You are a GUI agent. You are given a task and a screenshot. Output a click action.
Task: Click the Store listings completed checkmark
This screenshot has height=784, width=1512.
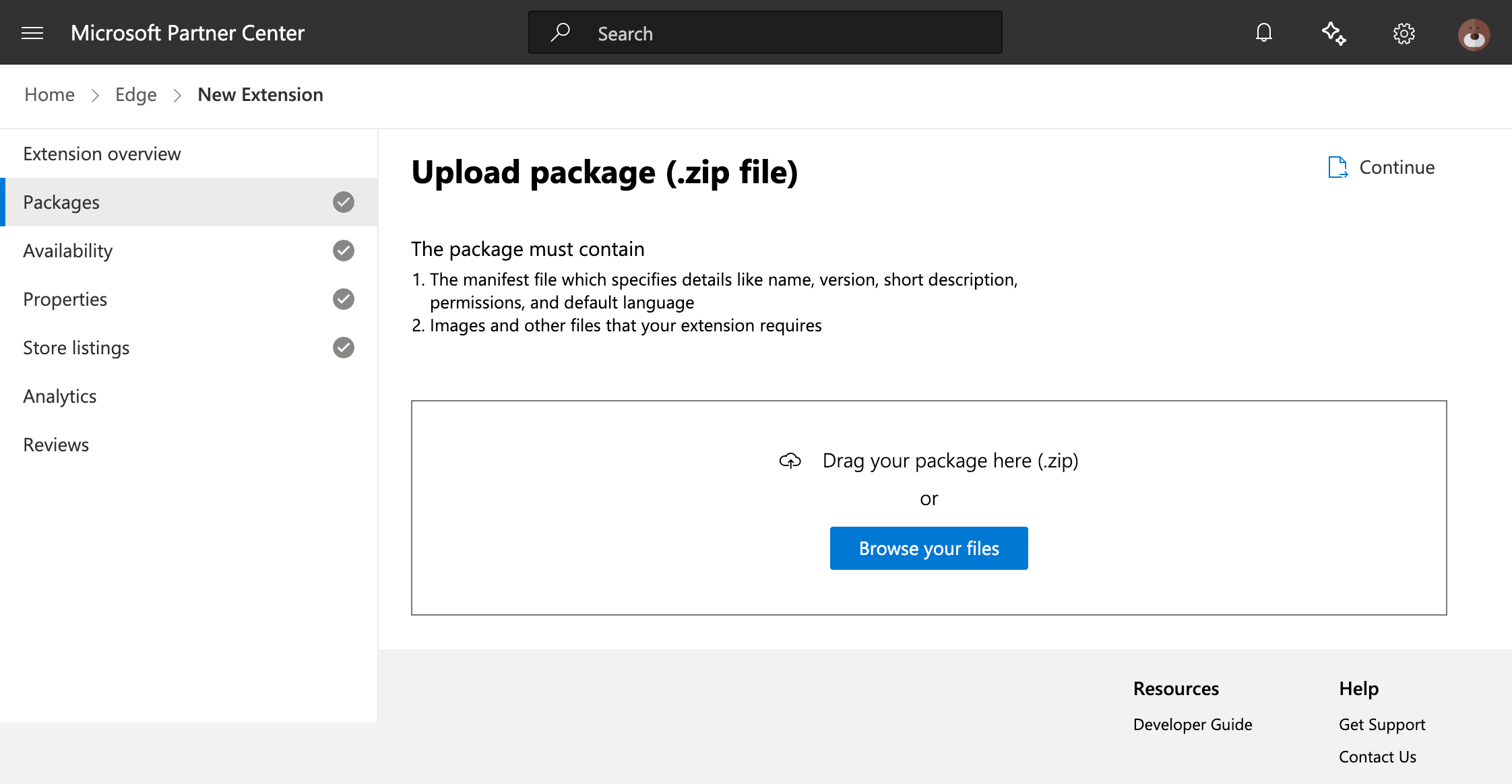pos(344,348)
